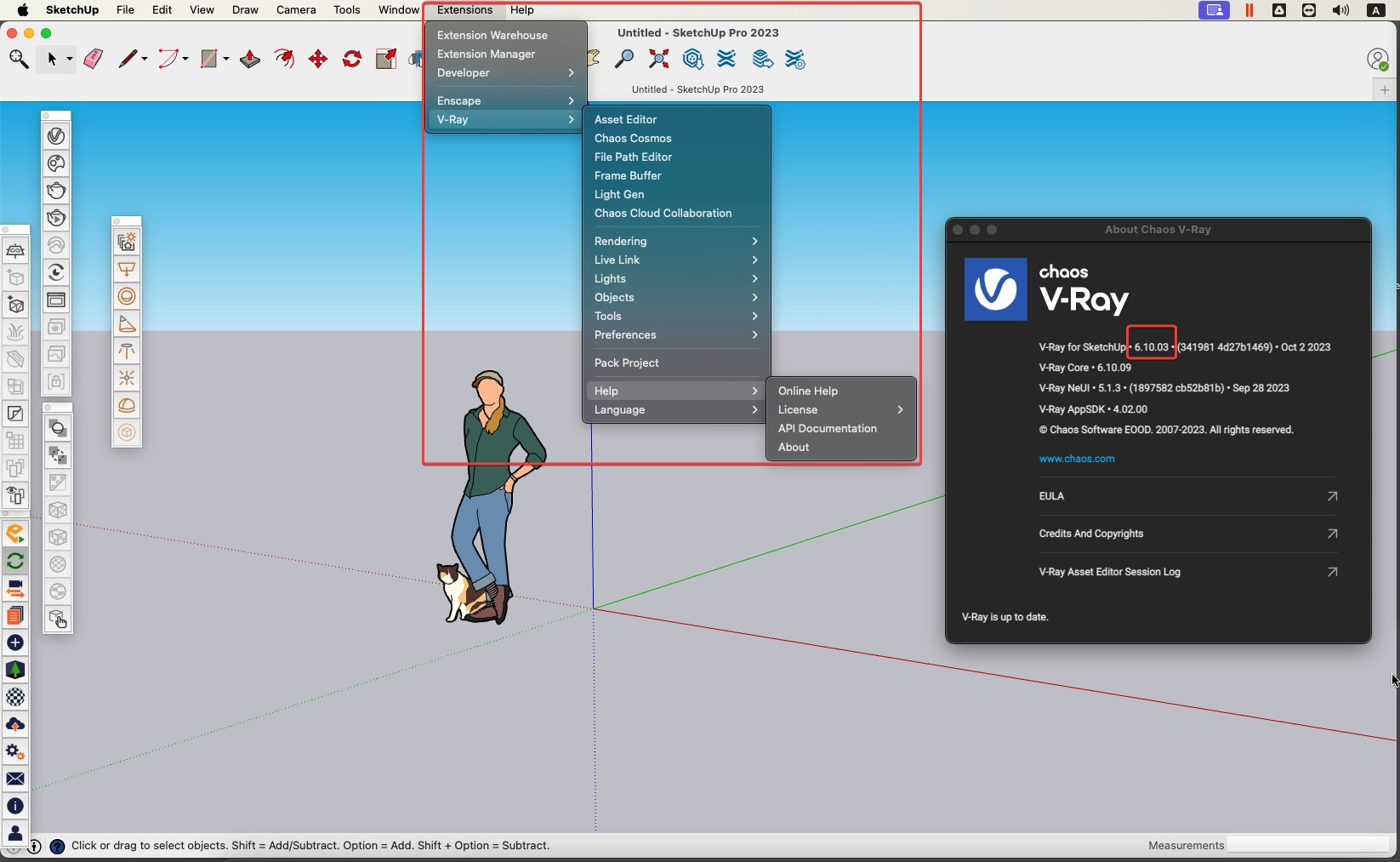
Task: Start V-Ray interactive render teapot icon
Action: pyautogui.click(x=56, y=218)
